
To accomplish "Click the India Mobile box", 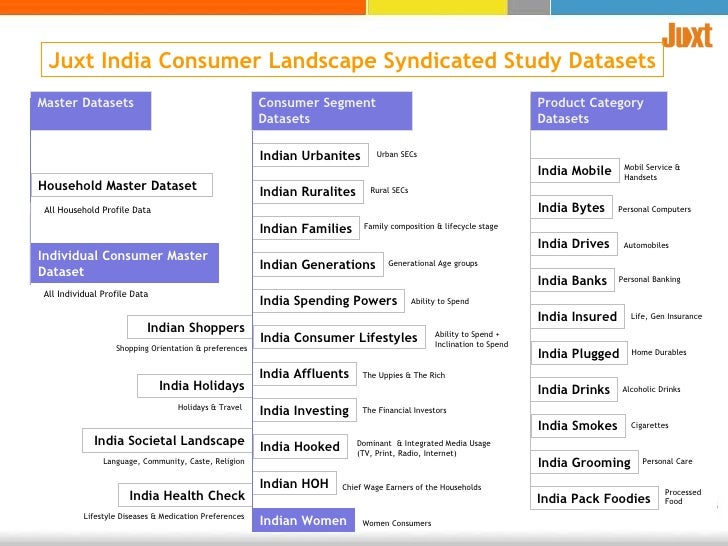I will (x=575, y=170).
